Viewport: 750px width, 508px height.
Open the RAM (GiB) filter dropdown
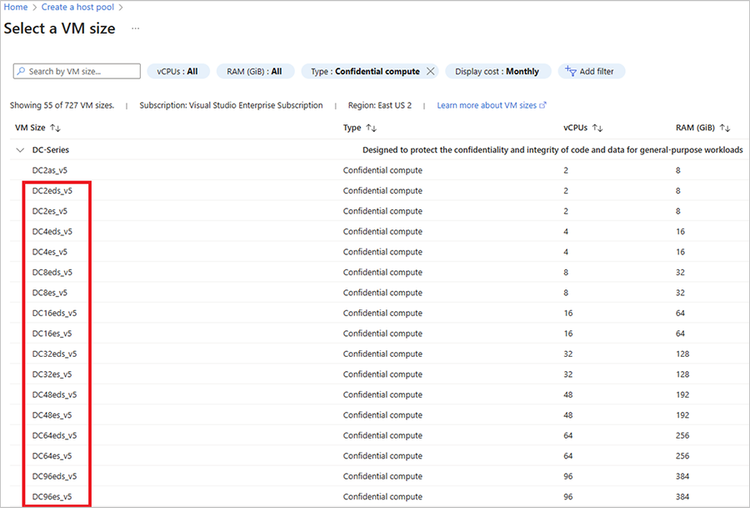[254, 72]
